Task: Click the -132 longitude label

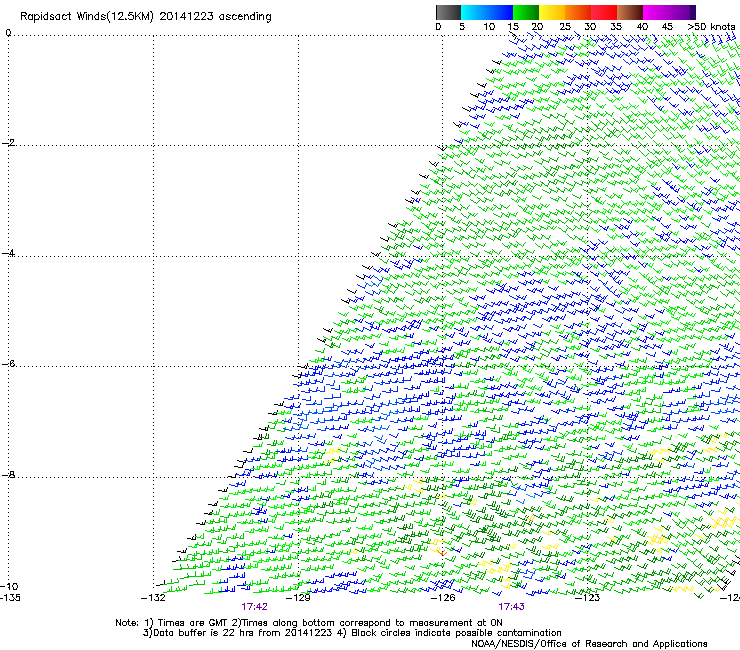Action: (153, 598)
